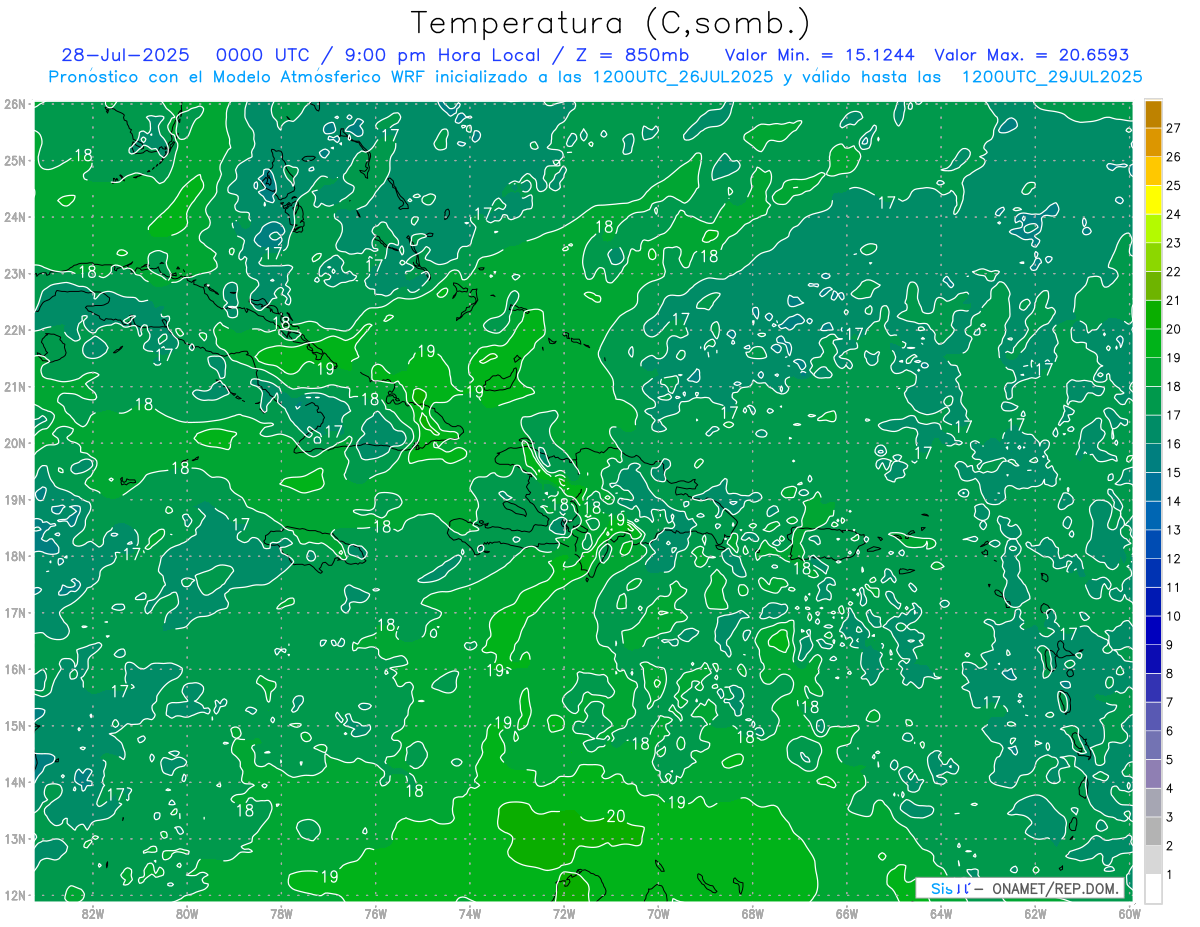Click the '15N' latitude axis label
Image resolution: width=1200 pixels, height=927 pixels.
[14, 725]
